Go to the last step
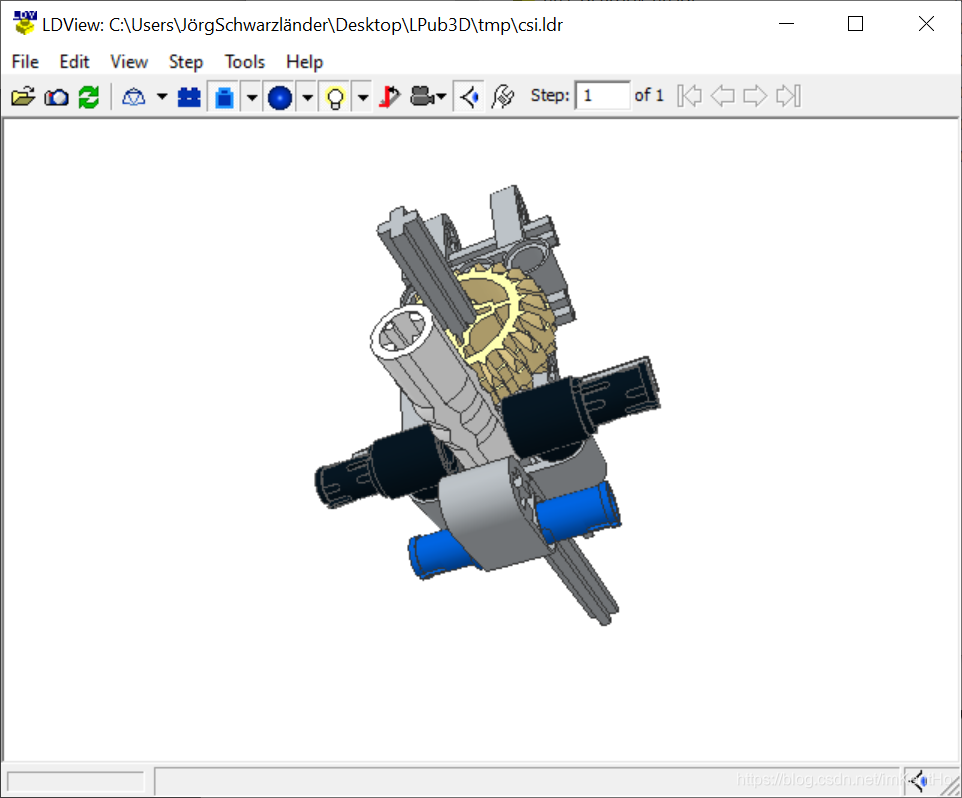This screenshot has width=962, height=798. point(788,96)
